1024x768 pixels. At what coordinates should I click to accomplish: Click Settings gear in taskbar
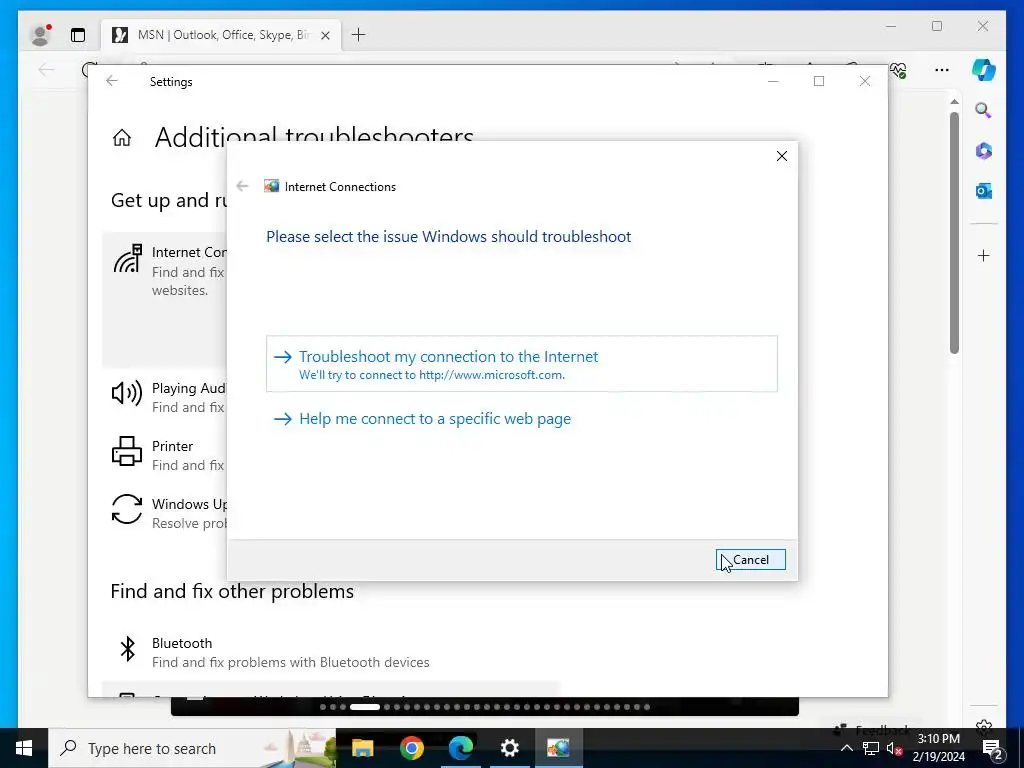(x=509, y=748)
